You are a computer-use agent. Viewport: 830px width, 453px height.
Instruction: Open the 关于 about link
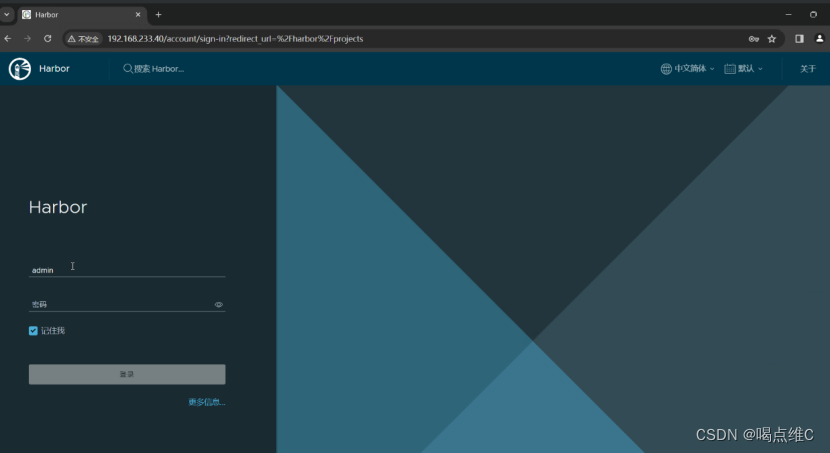click(x=808, y=69)
